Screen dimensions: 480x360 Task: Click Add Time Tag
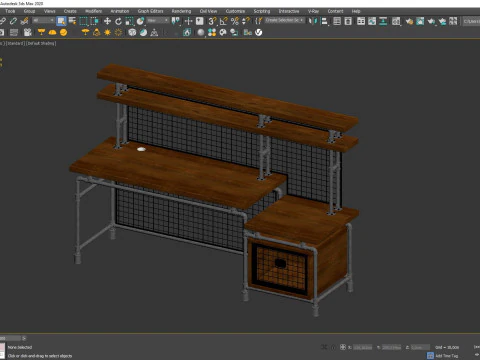(x=447, y=356)
